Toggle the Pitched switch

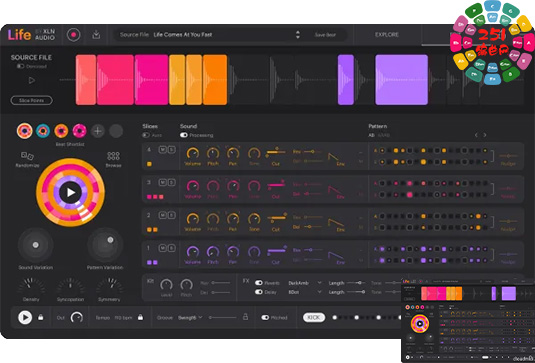265,318
